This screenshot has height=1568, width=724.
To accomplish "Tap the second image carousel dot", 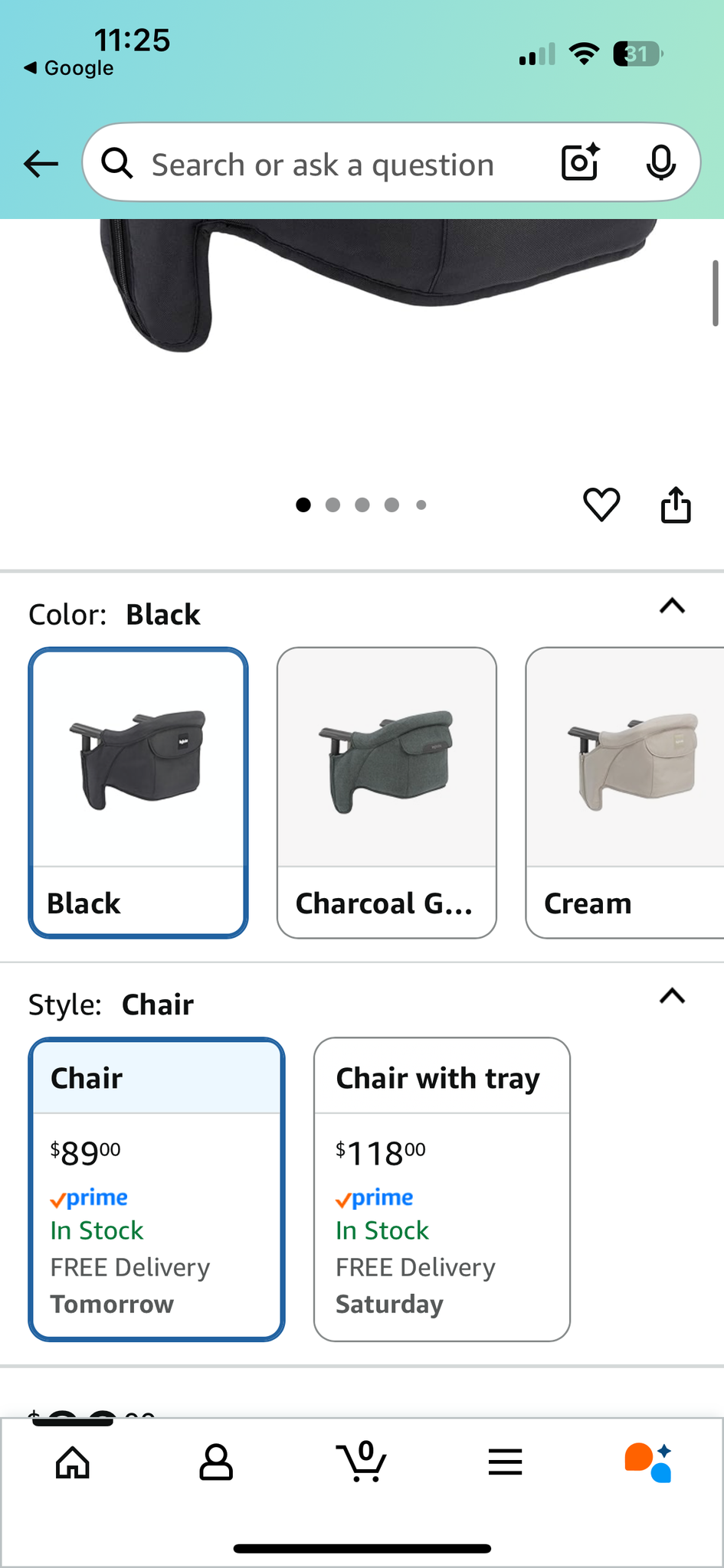I will tap(333, 505).
